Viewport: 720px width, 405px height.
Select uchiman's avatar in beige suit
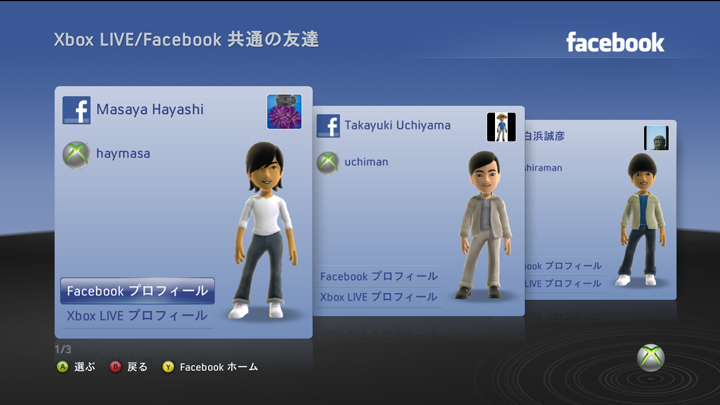coord(484,225)
